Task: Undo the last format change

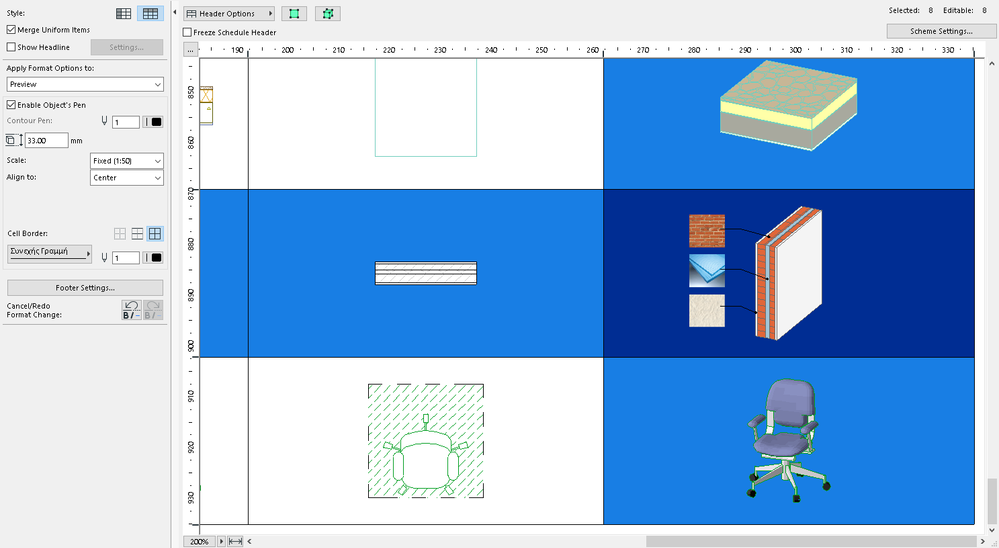Action: coord(131,309)
